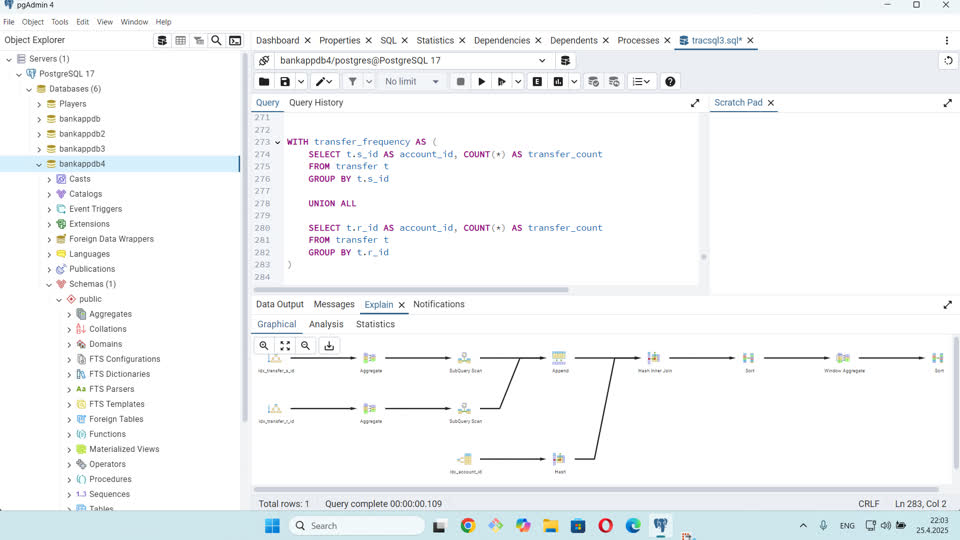
Task: Open the execute options dropdown arrow
Action: pos(518,81)
